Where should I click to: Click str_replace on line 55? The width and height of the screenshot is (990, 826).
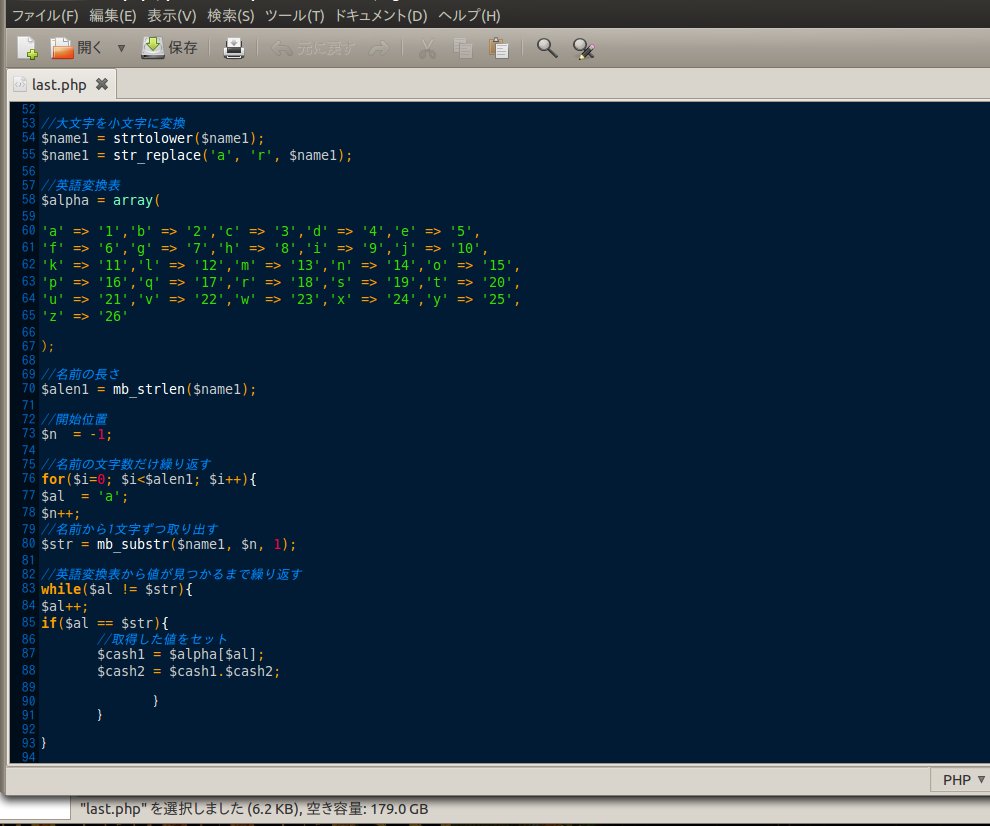pyautogui.click(x=157, y=155)
